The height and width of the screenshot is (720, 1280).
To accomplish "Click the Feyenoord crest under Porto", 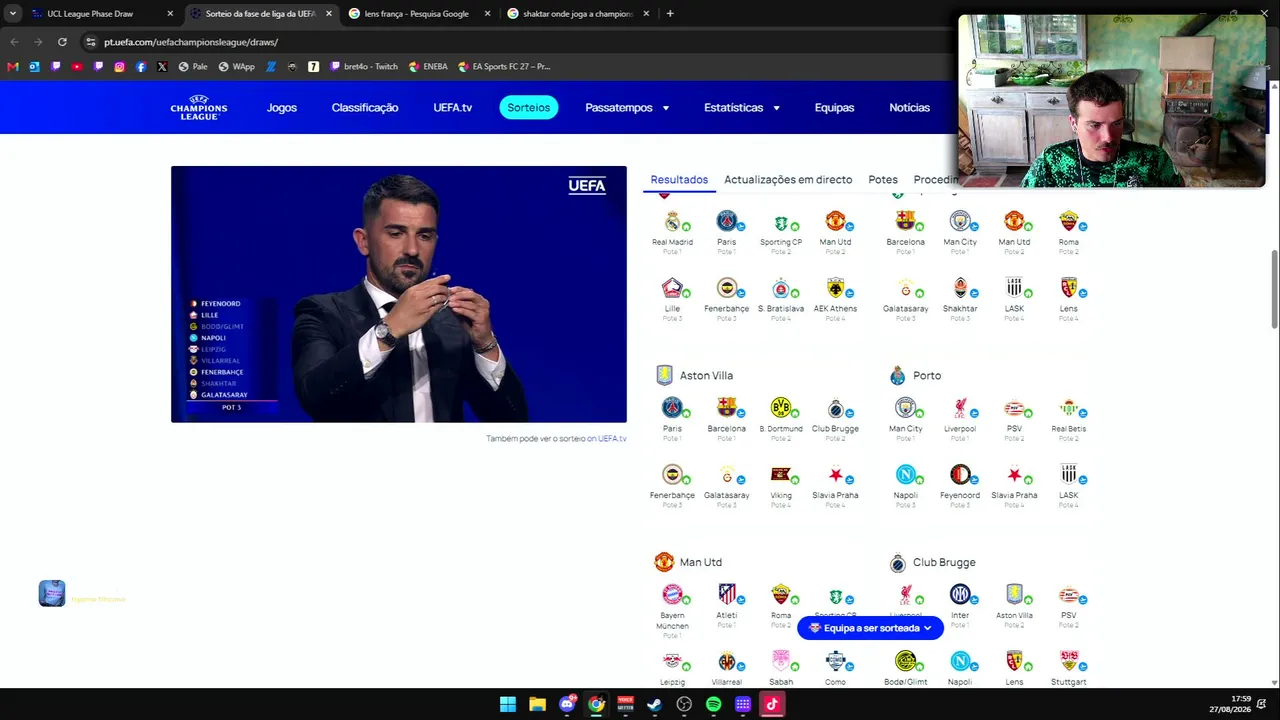I will coord(960,474).
